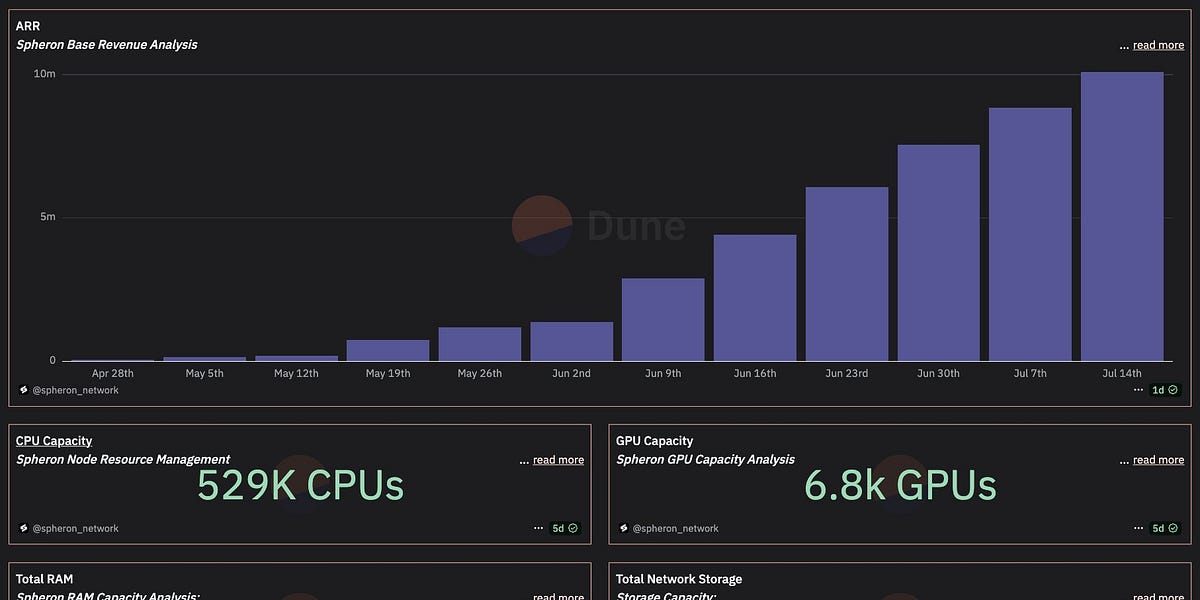Open the three-dot menu in GPU Capacity footer
The height and width of the screenshot is (600, 1200).
point(1138,528)
